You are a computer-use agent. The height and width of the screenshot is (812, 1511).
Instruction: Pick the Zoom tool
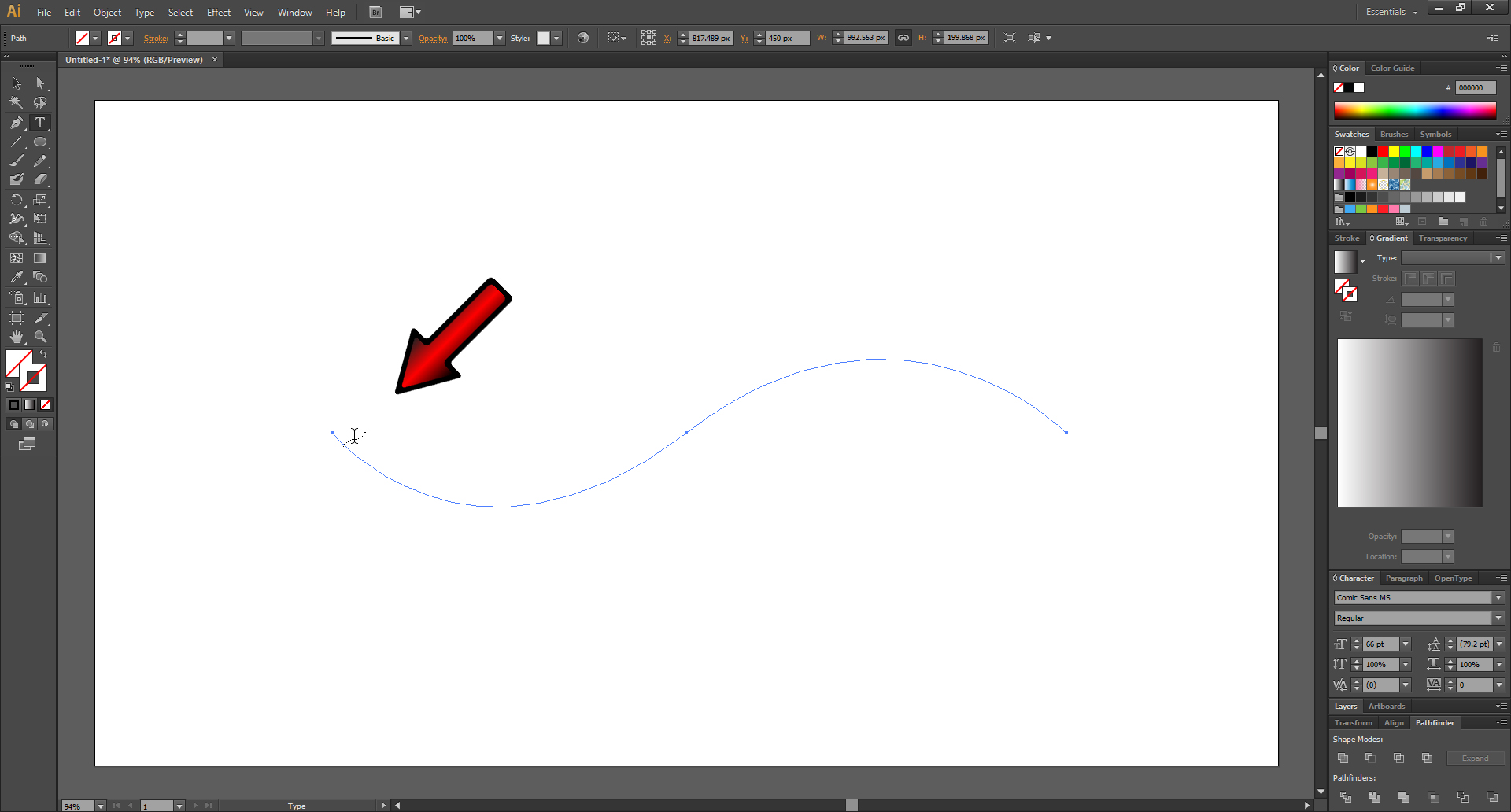click(40, 337)
